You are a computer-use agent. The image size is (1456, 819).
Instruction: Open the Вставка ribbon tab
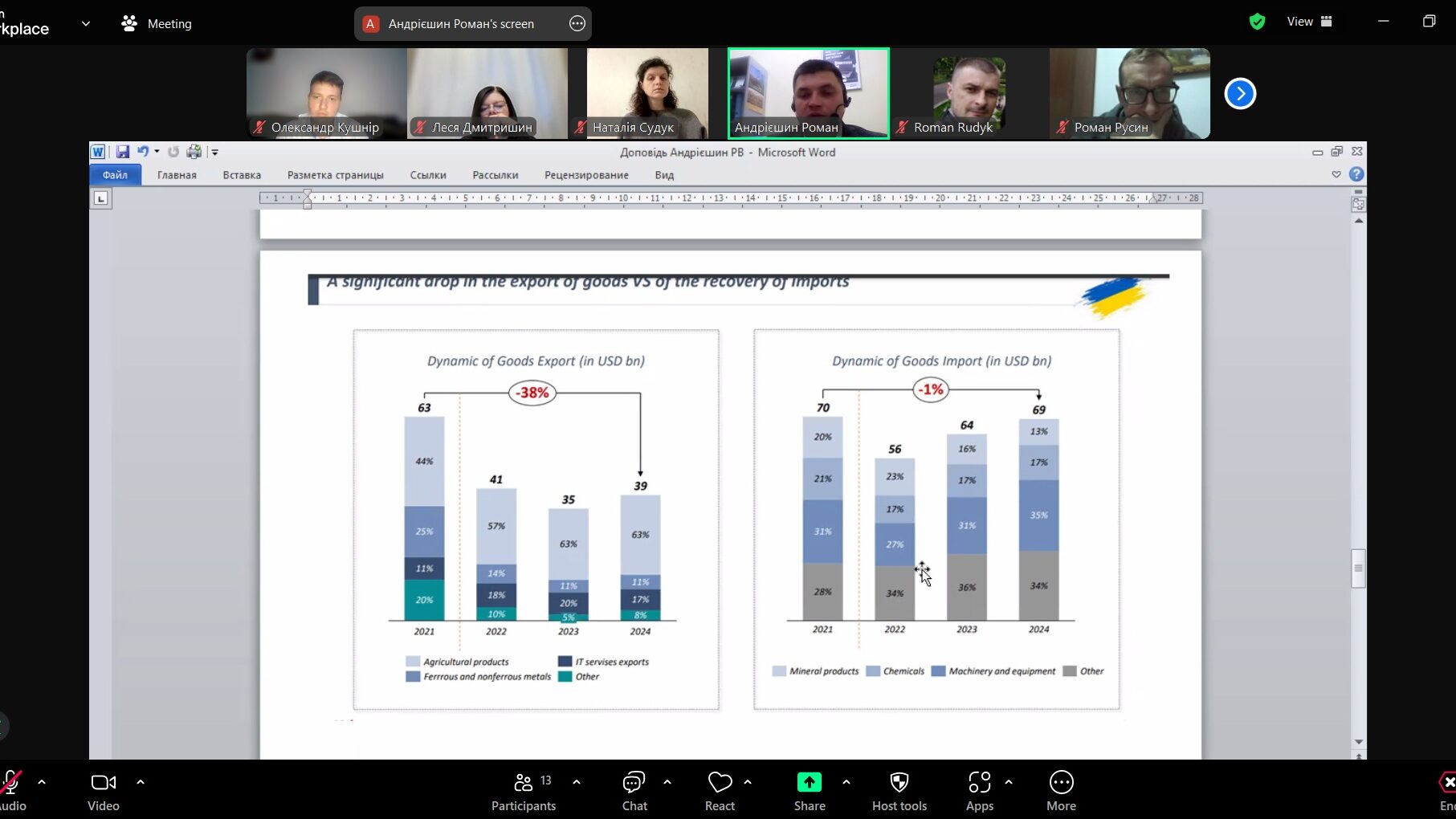point(242,175)
